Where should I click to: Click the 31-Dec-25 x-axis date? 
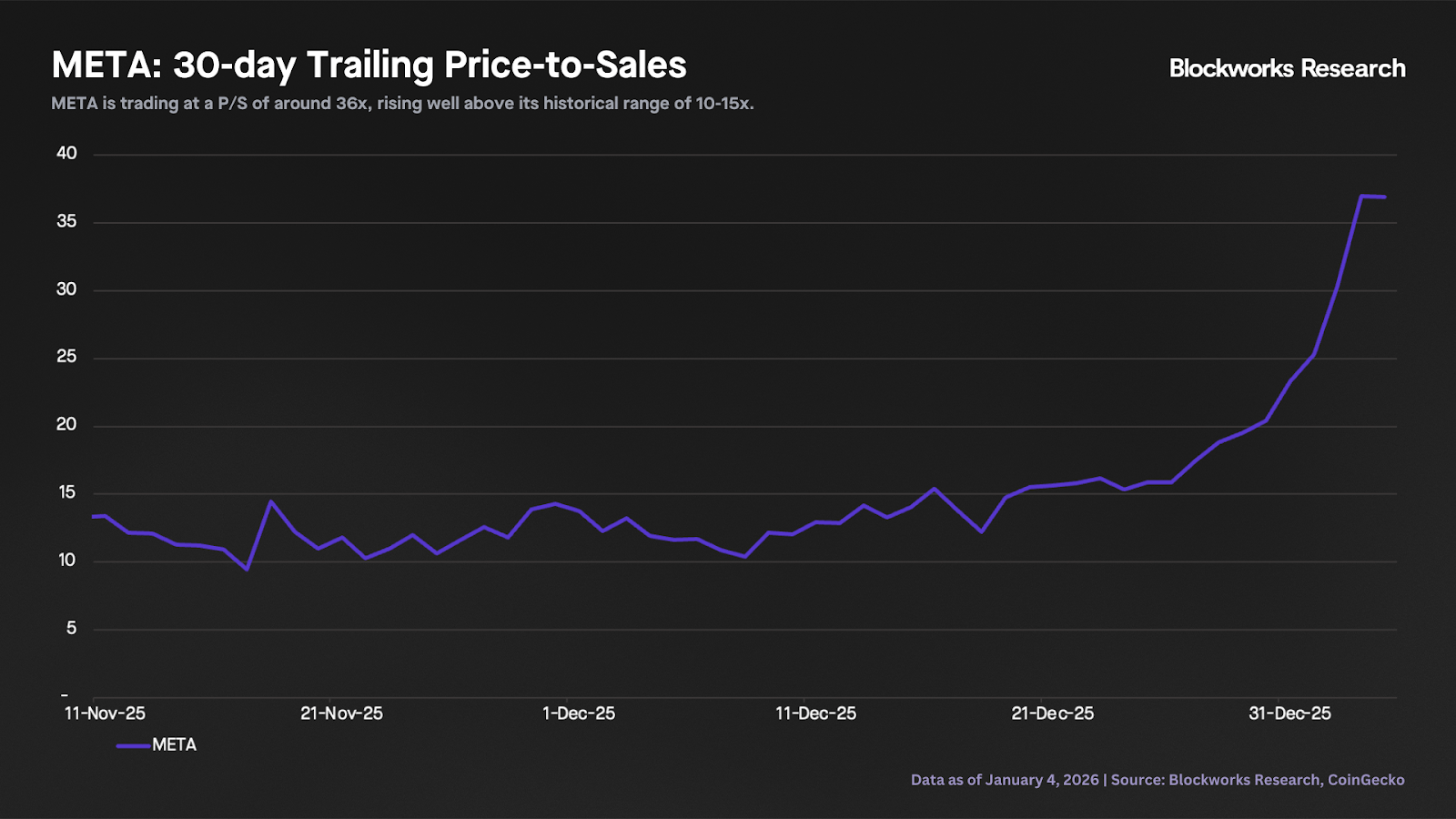pos(1289,713)
